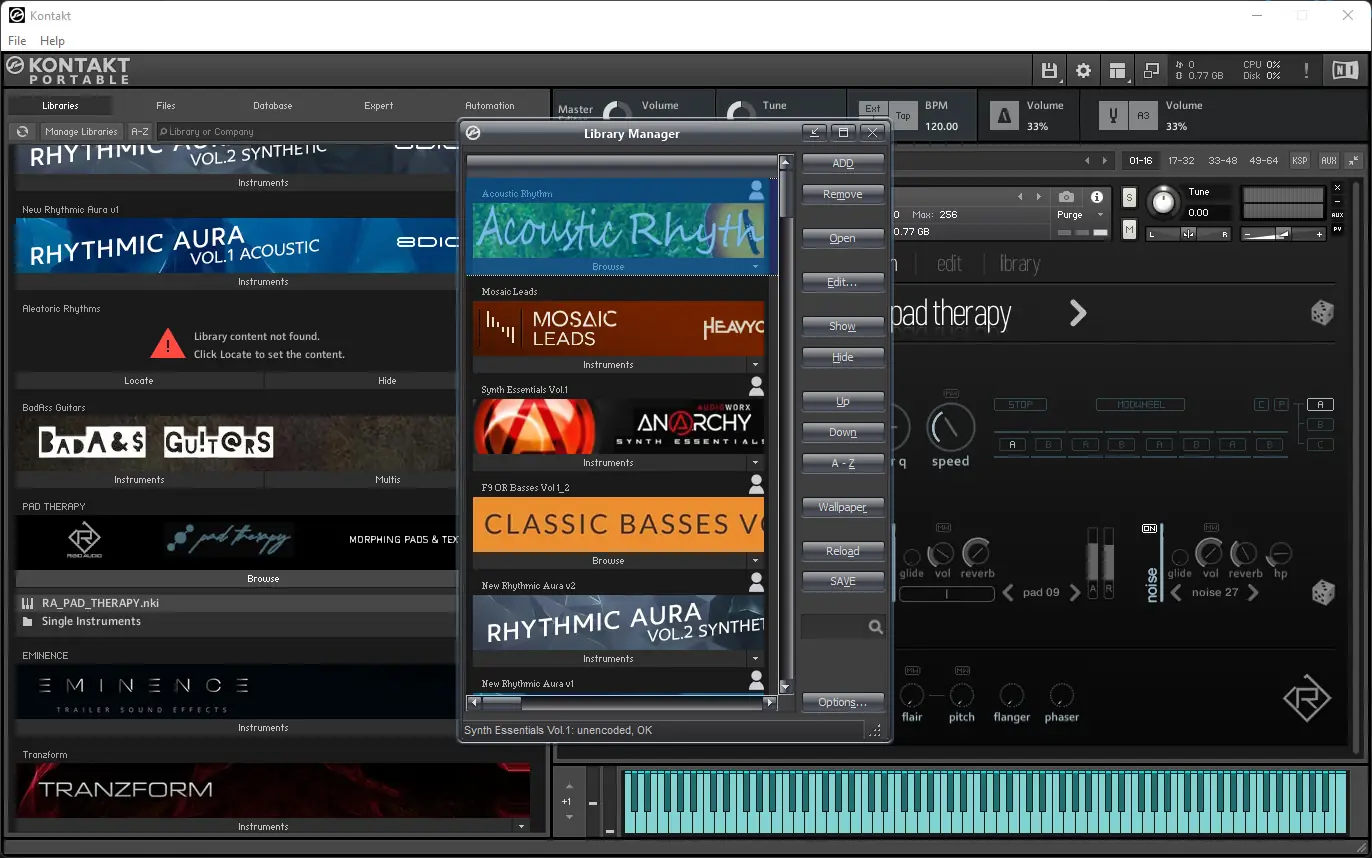Expand Mosaic Leads Instruments dropdown arrow
This screenshot has height=858, width=1372.
coord(756,365)
